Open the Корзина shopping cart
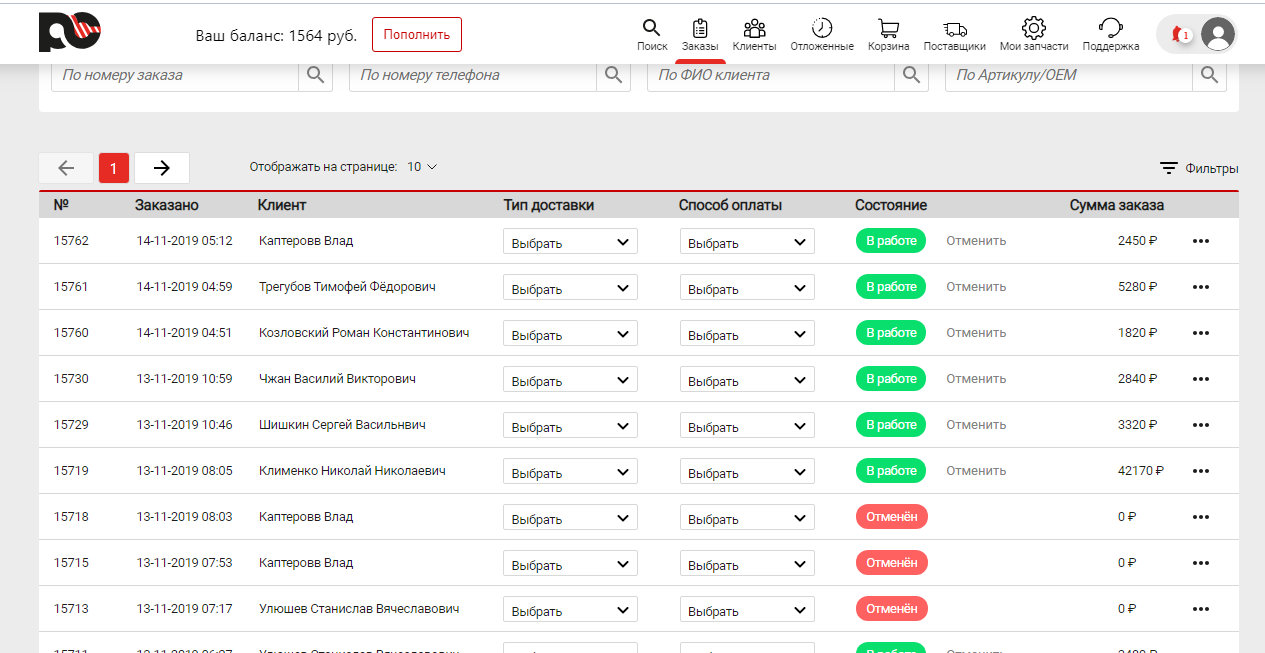The height and width of the screenshot is (653, 1265). pos(888,34)
